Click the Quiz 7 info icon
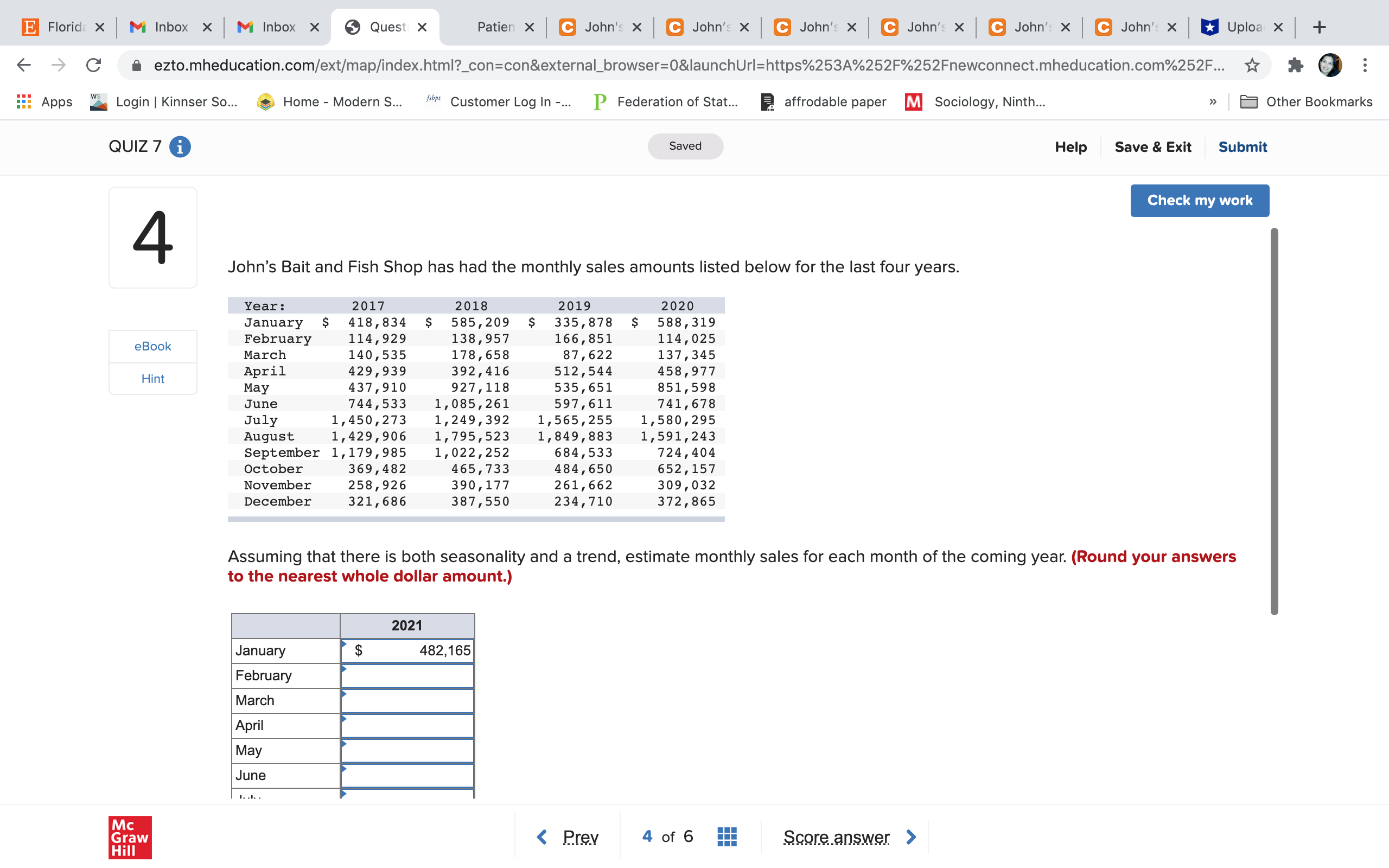Screen dimensions: 1389x868 (180, 147)
